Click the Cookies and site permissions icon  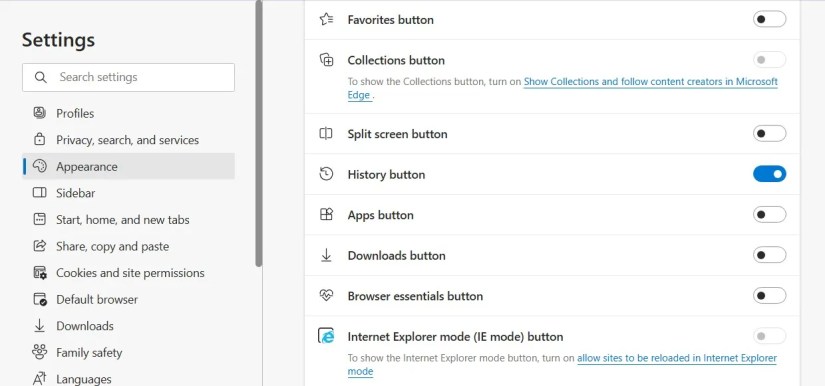(39, 272)
